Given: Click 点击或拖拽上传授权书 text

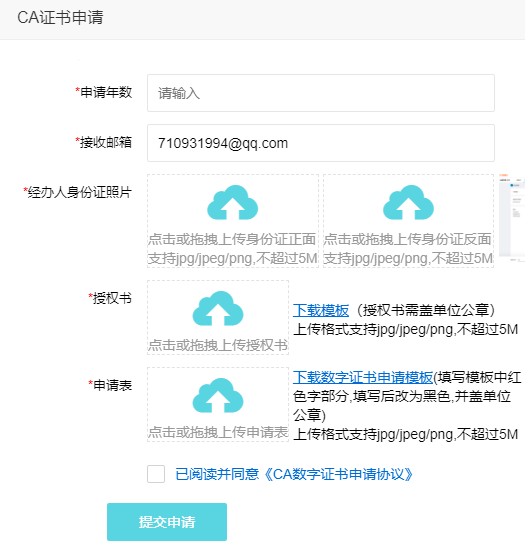Looking at the screenshot, I should 218,345.
